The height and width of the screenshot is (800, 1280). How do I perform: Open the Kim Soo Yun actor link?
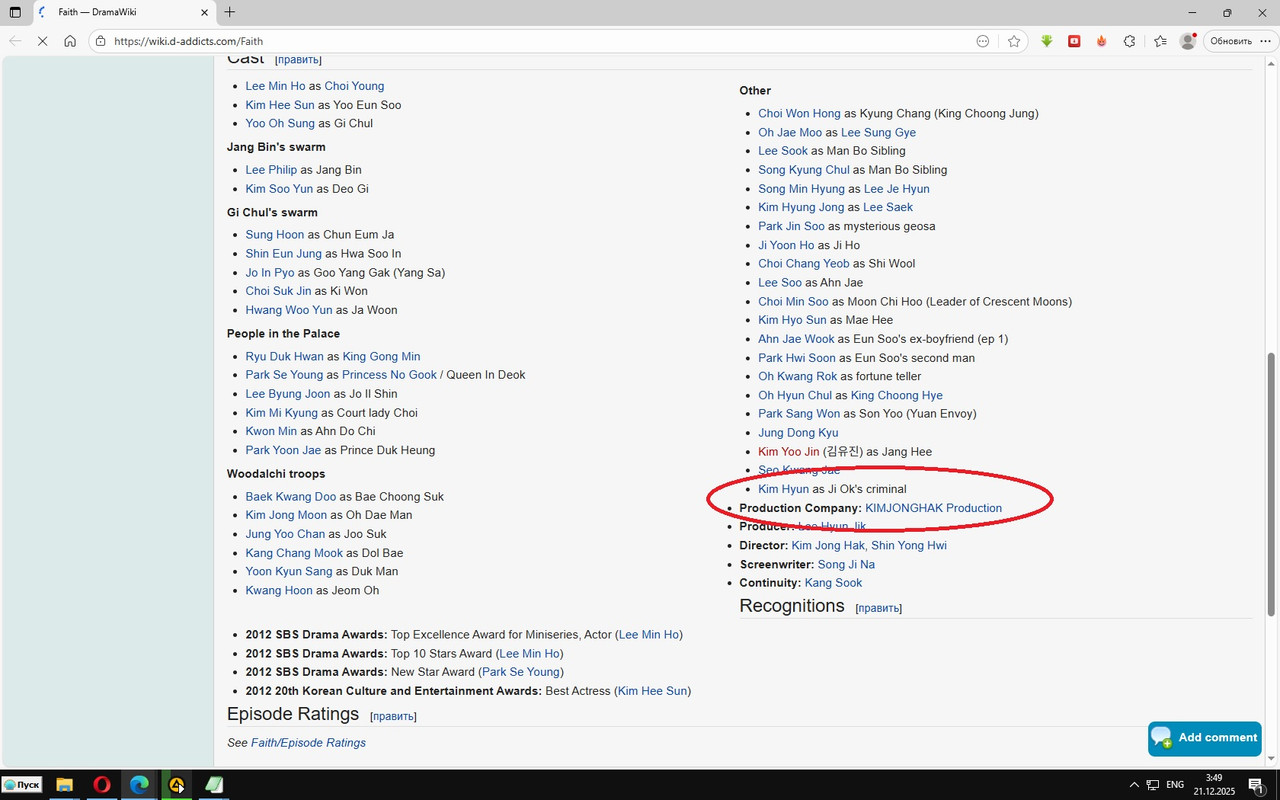click(x=279, y=189)
